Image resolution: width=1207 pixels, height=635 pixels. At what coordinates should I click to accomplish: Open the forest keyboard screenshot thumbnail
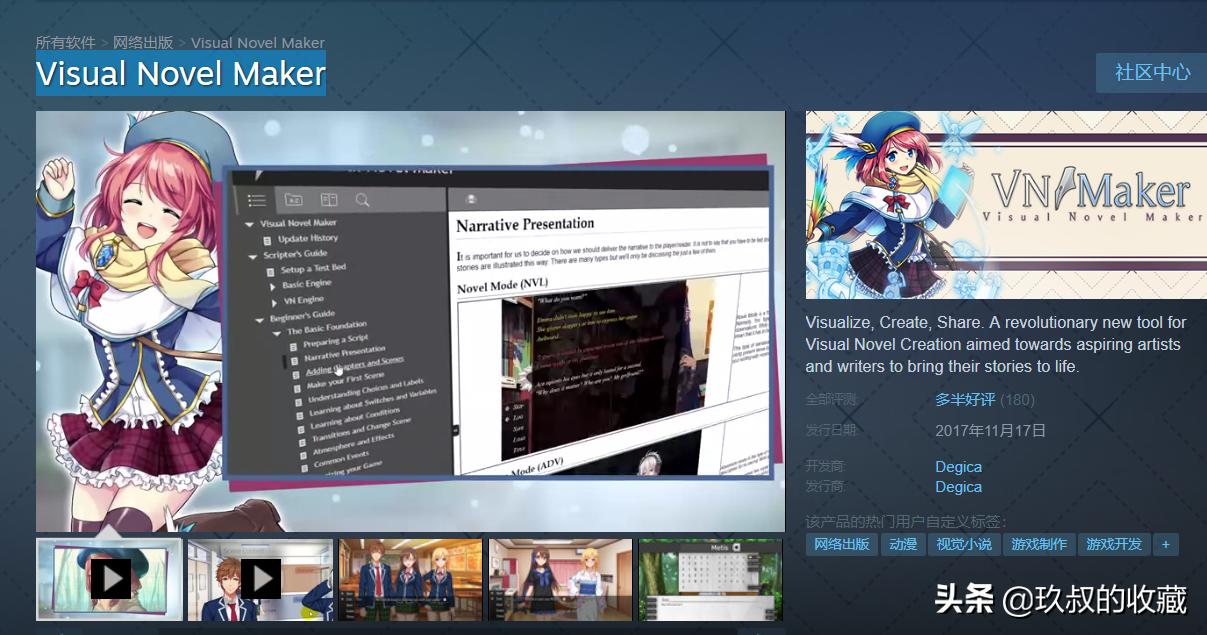click(x=711, y=579)
